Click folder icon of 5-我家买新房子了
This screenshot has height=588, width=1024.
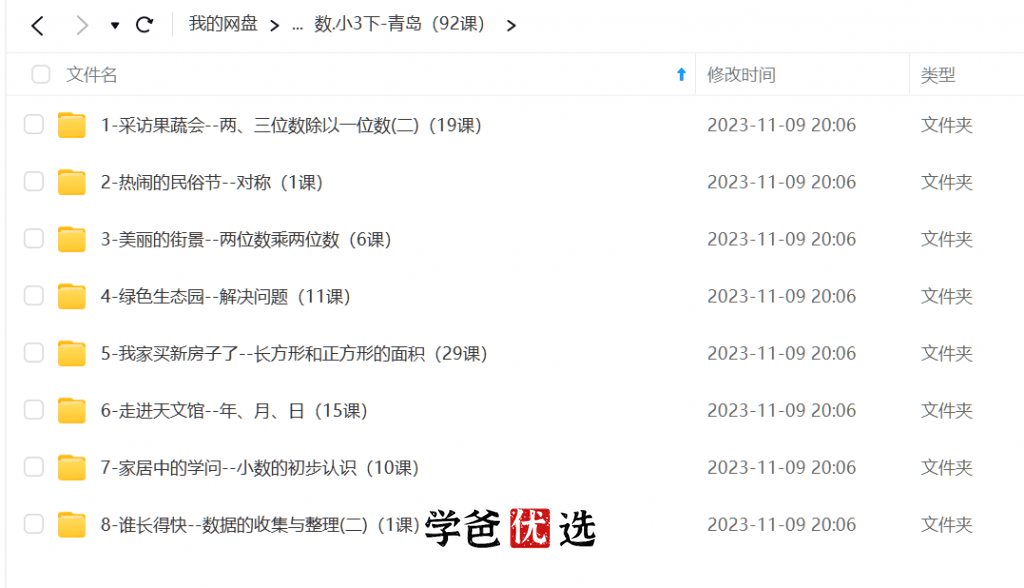point(72,353)
